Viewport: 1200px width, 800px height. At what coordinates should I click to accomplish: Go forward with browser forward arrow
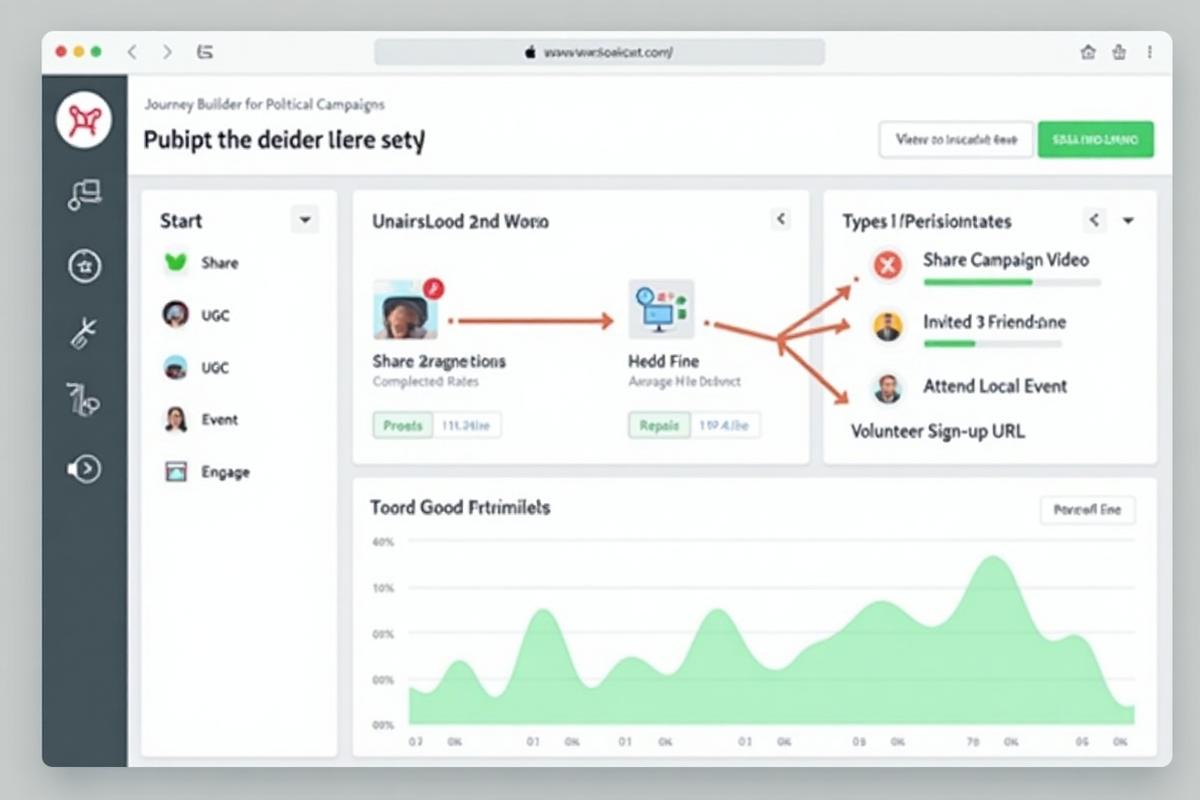[x=167, y=52]
